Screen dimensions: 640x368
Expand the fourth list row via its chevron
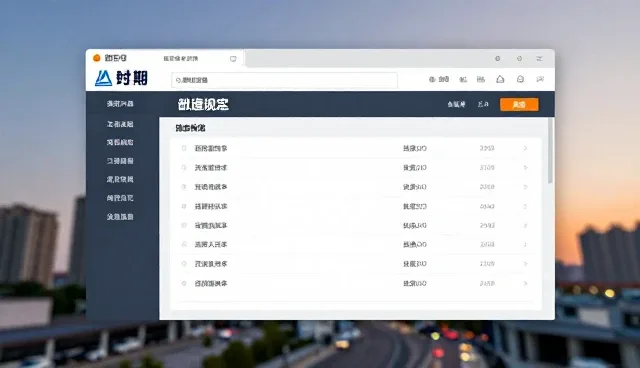pos(525,206)
